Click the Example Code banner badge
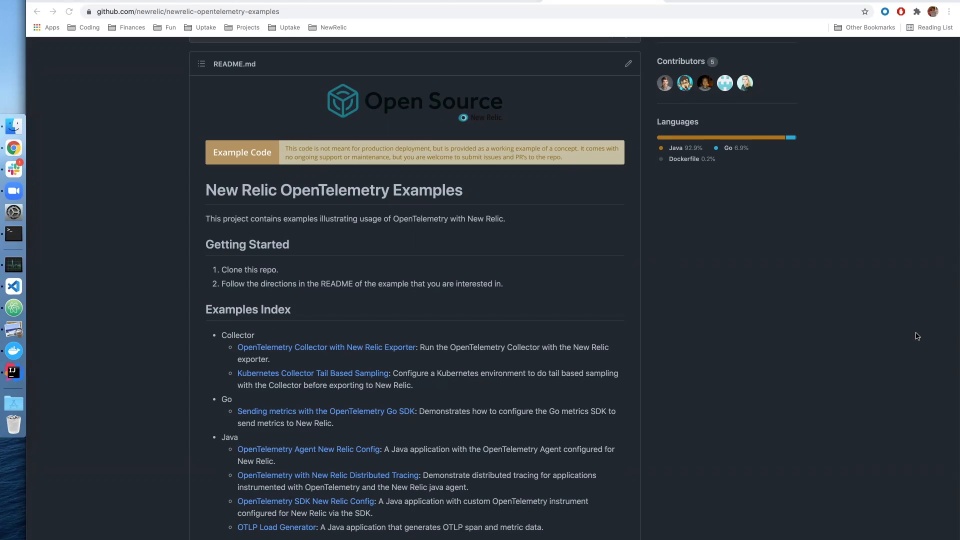The height and width of the screenshot is (540, 960). [242, 152]
